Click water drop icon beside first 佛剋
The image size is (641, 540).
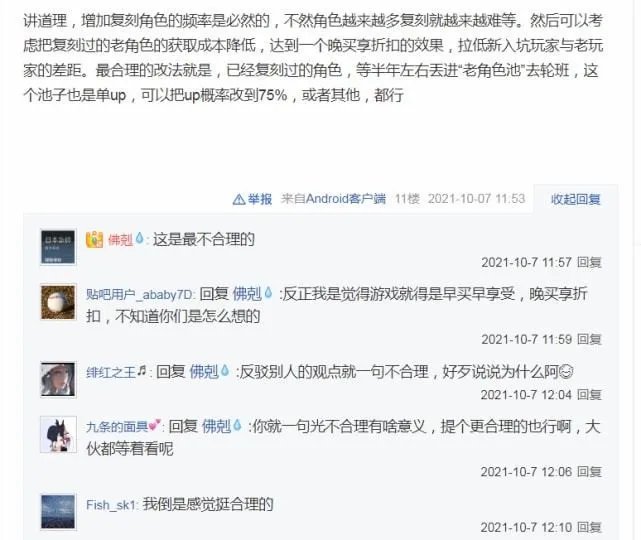click(139, 238)
